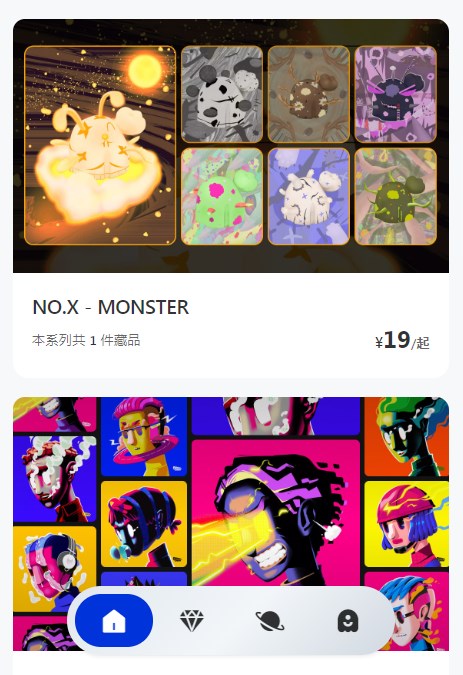Select the purple black monster thumbnail
Image resolution: width=463 pixels, height=675 pixels.
(x=395, y=94)
